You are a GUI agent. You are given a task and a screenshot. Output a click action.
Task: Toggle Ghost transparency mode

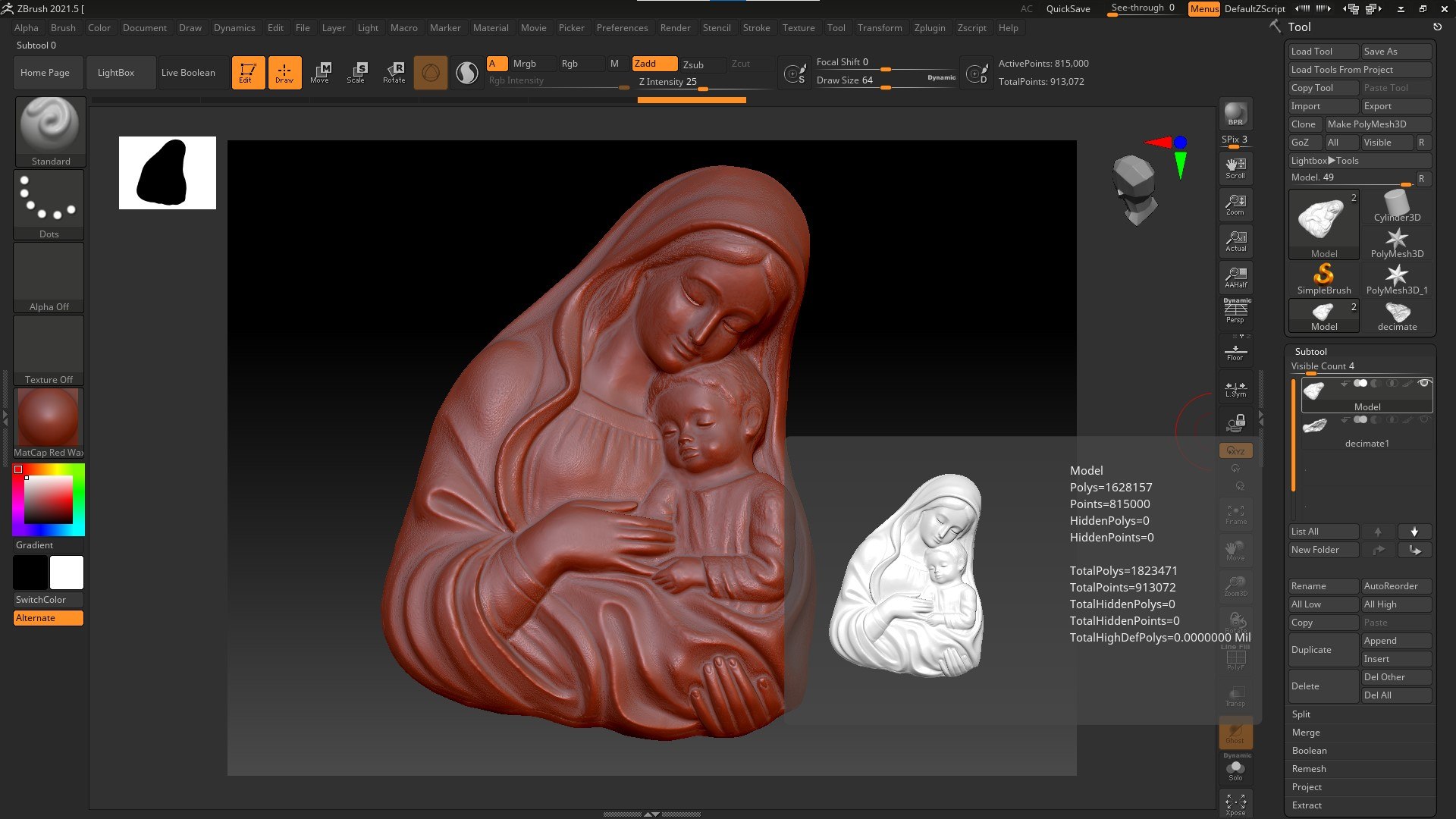pyautogui.click(x=1235, y=733)
